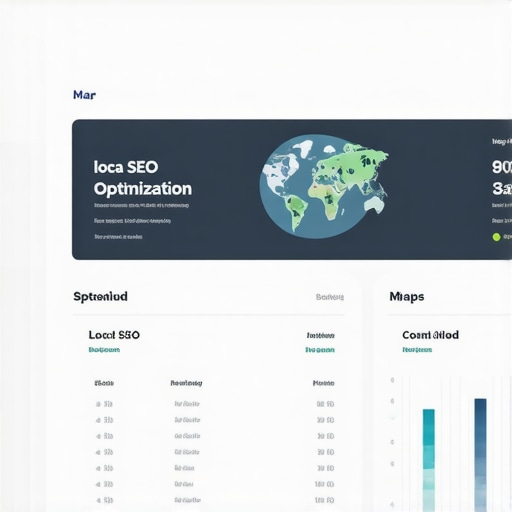
Task: Click the "Sptrenlud" section heading
Action: pos(100,296)
